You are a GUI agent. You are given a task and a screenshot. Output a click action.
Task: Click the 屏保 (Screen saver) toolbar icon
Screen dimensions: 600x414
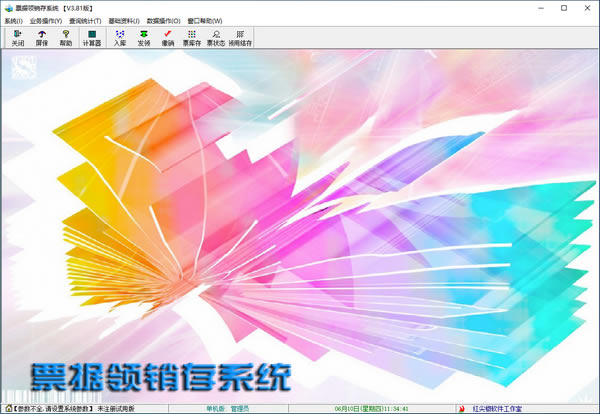click(42, 37)
